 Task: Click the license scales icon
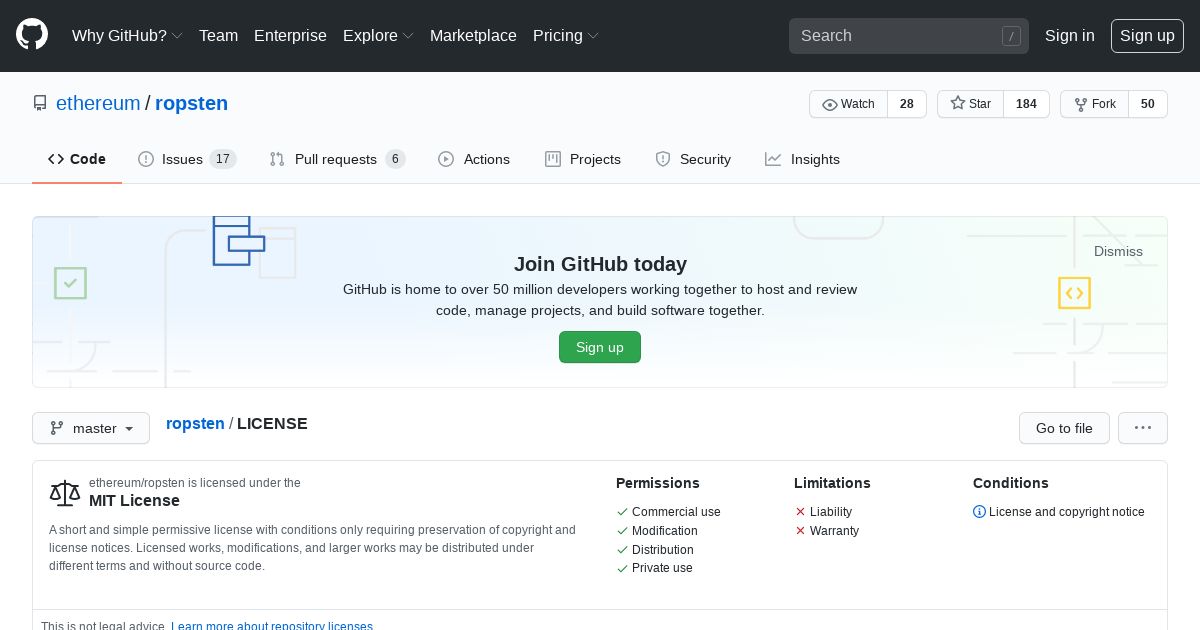(x=65, y=492)
